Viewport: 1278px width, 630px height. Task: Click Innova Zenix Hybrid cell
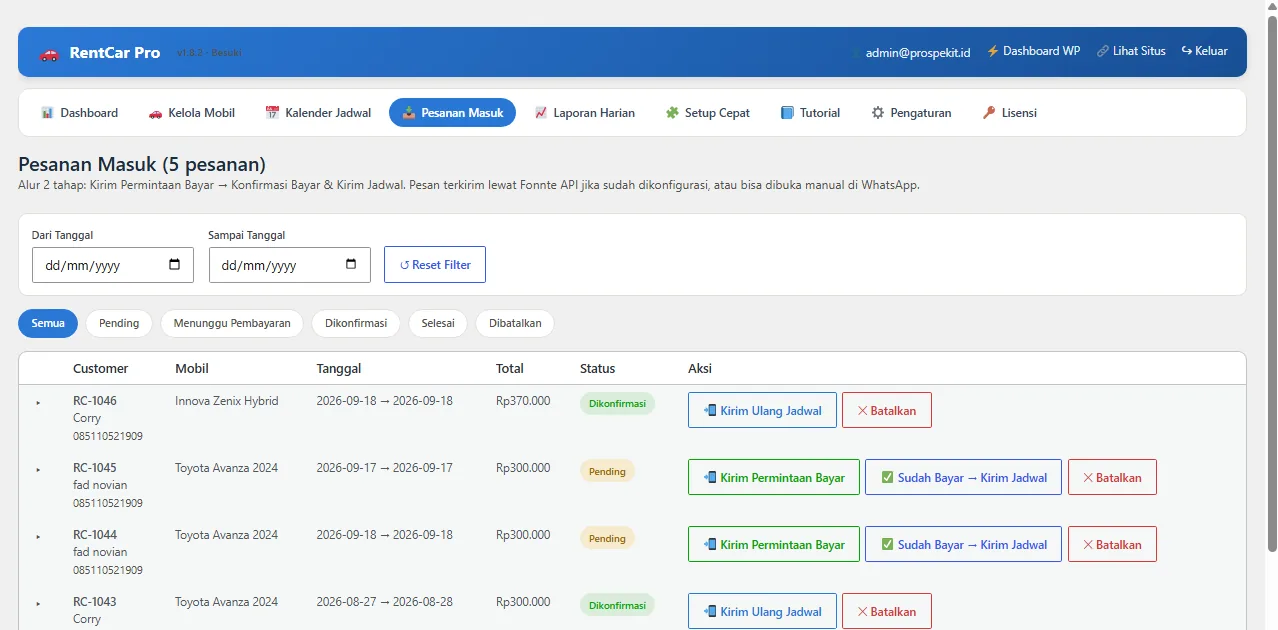pos(227,401)
